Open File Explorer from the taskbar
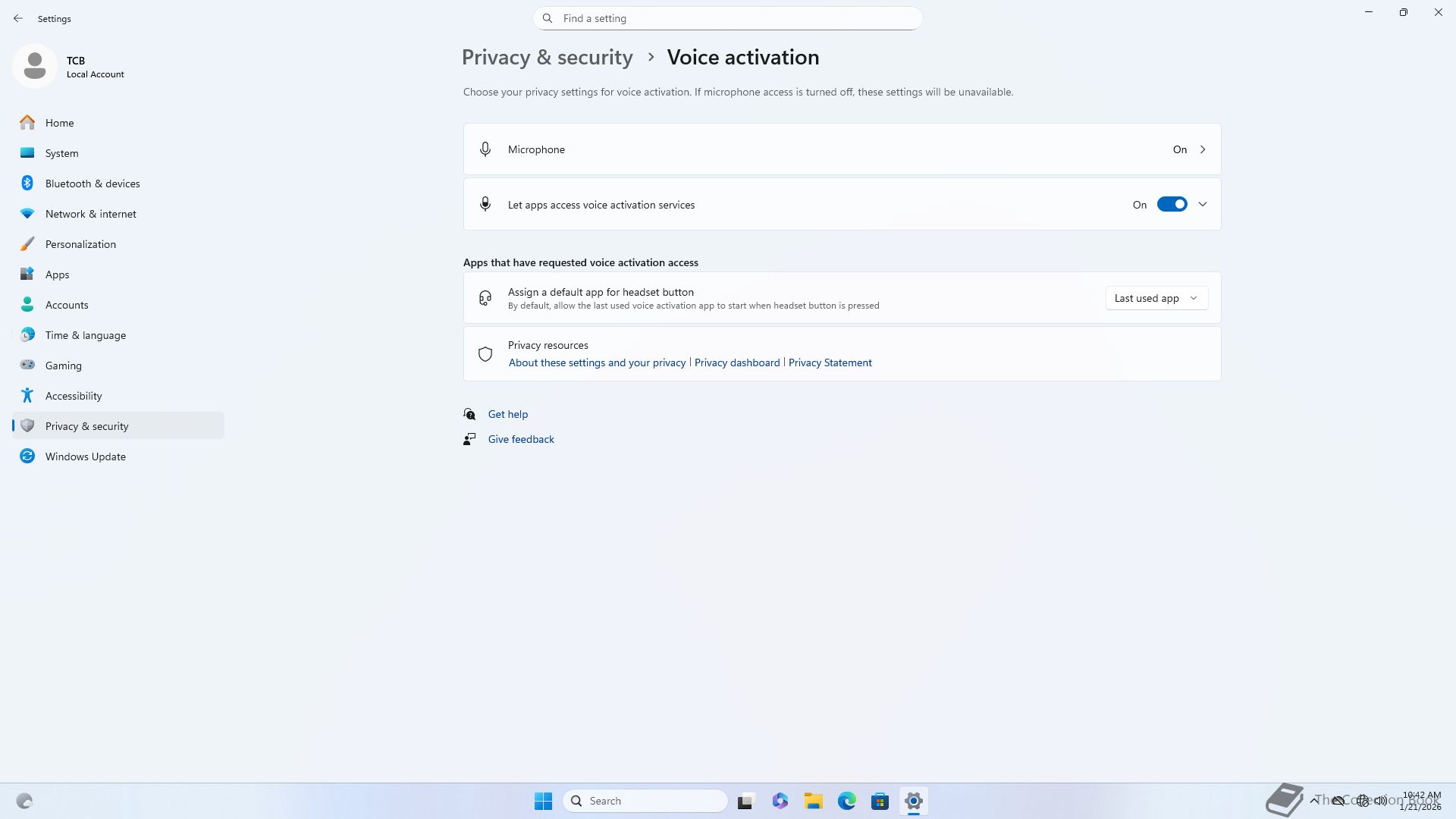Viewport: 1456px width, 819px height. (813, 801)
